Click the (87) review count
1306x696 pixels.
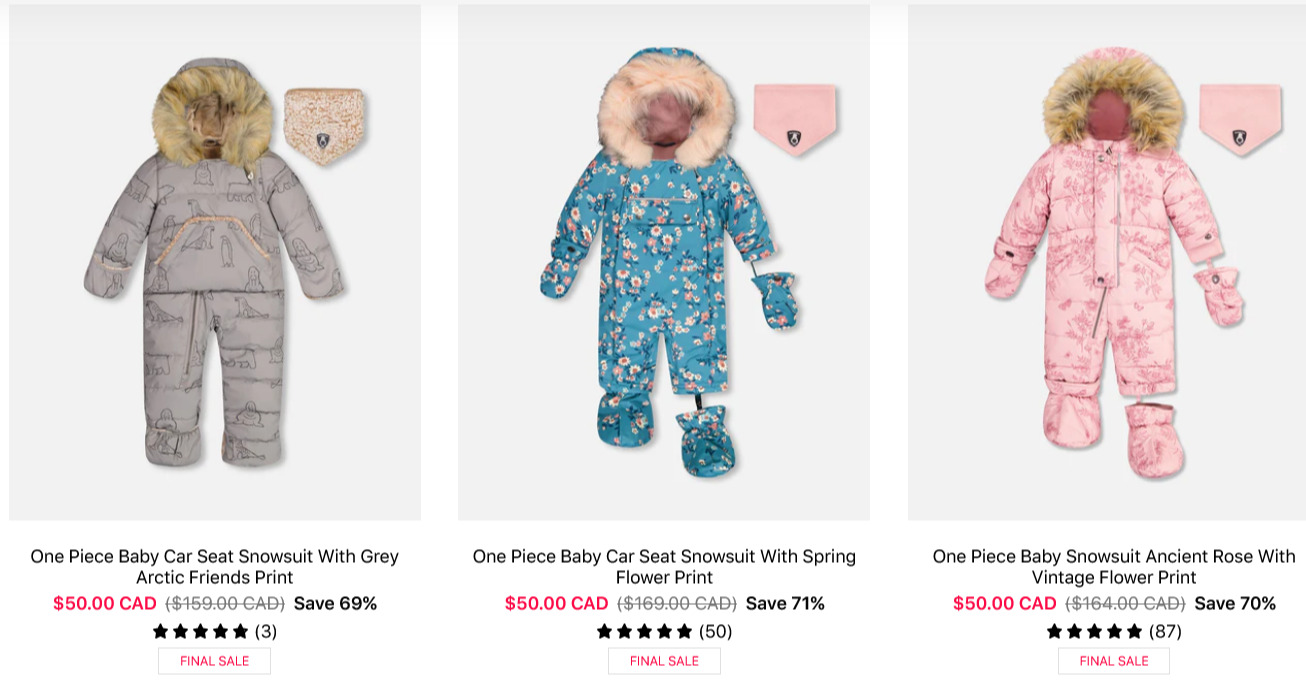click(1165, 631)
